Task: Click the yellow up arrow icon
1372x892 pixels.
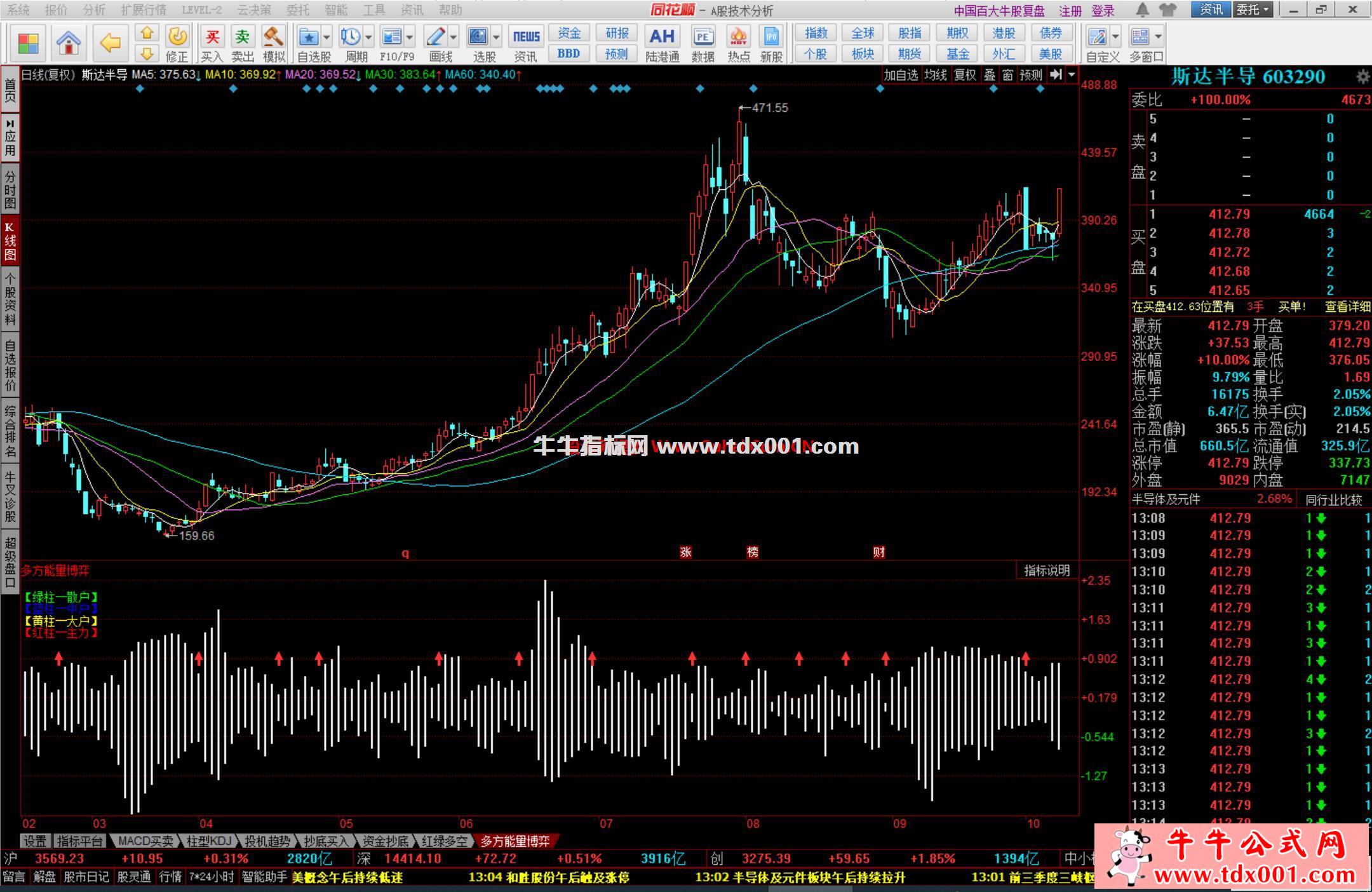Action: (147, 33)
